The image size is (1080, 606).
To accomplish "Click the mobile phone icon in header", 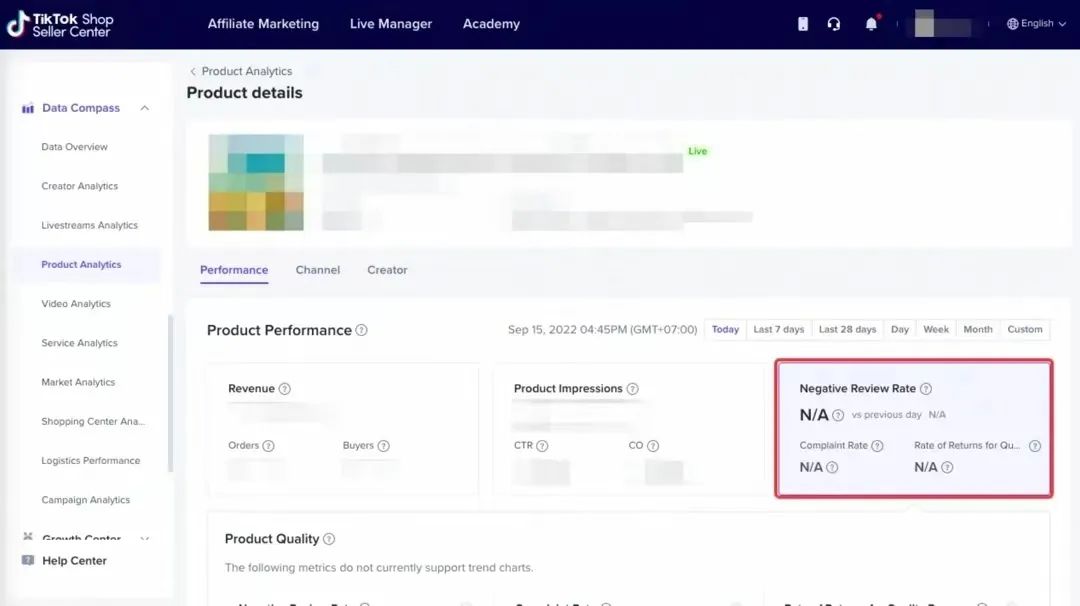I will pos(803,24).
